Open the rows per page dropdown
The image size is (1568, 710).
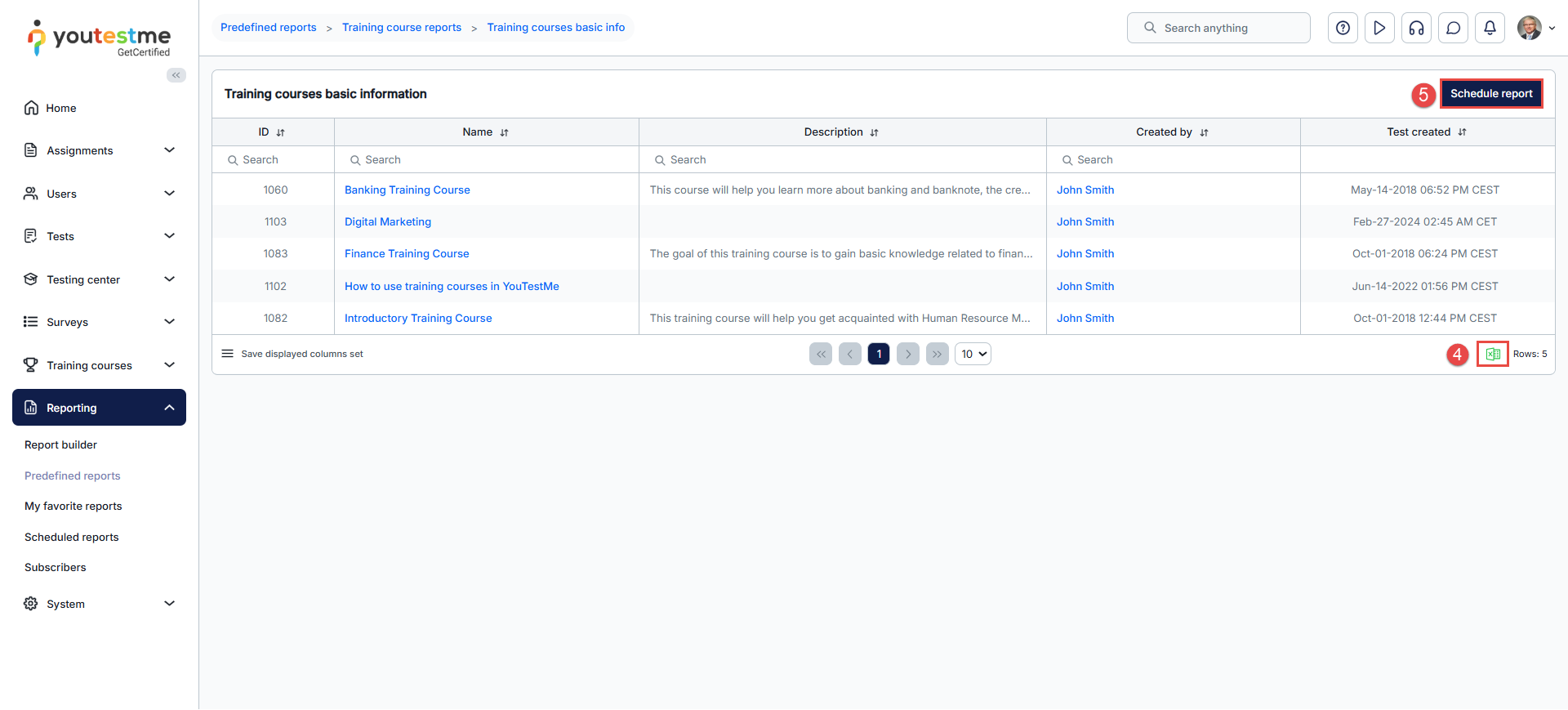click(x=973, y=354)
